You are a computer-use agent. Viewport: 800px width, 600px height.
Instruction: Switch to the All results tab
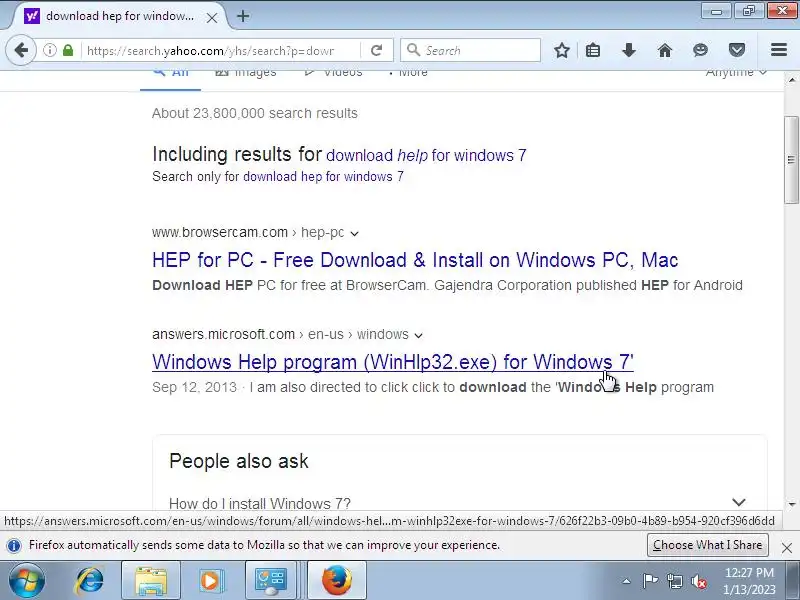coord(170,76)
